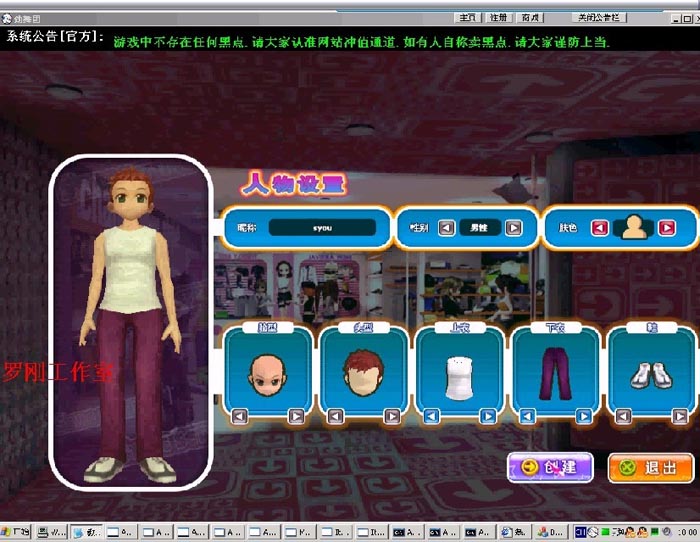
Task: Click previous face style arrow
Action: [240, 415]
